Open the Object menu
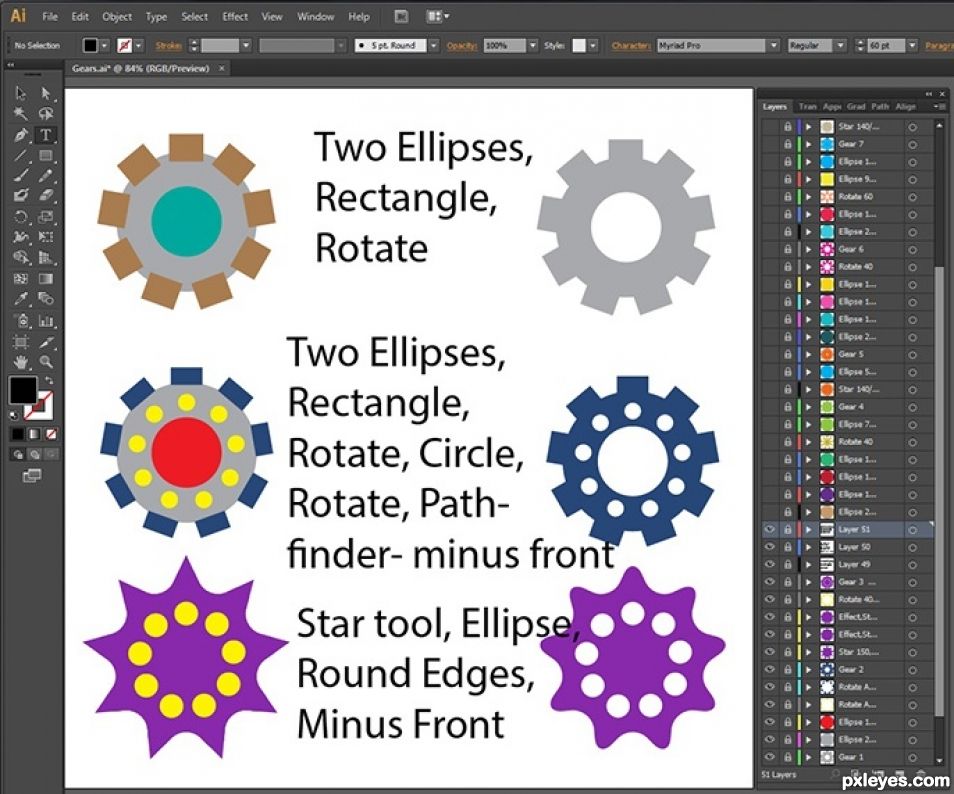The height and width of the screenshot is (794, 954). tap(117, 16)
